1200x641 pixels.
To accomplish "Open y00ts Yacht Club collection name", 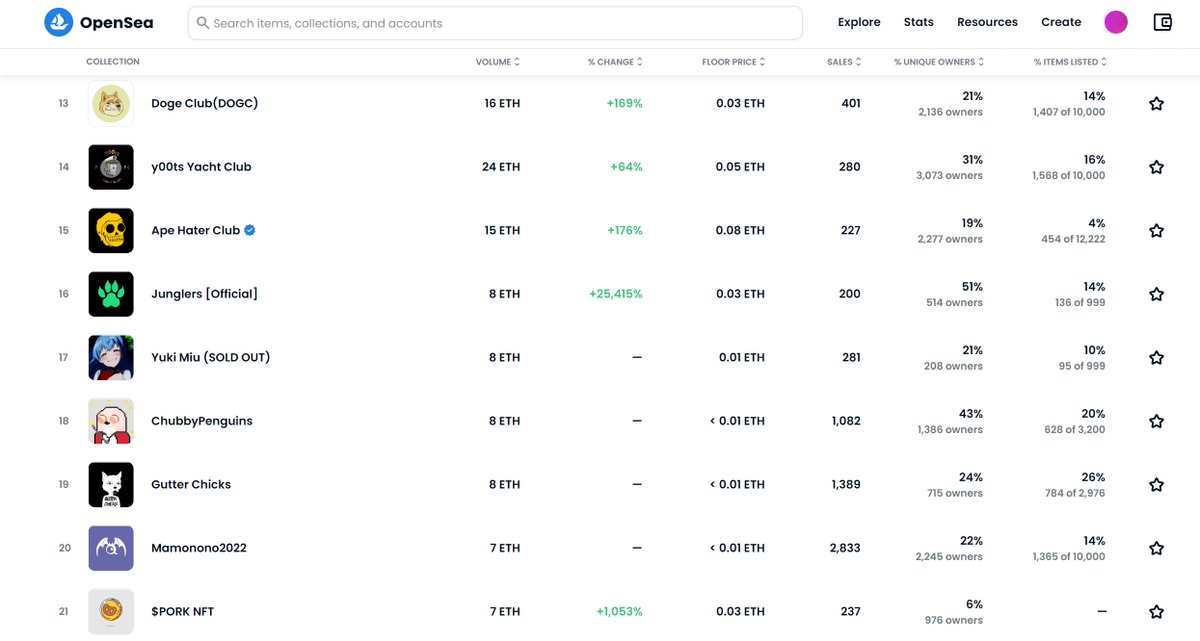I will tap(201, 167).
